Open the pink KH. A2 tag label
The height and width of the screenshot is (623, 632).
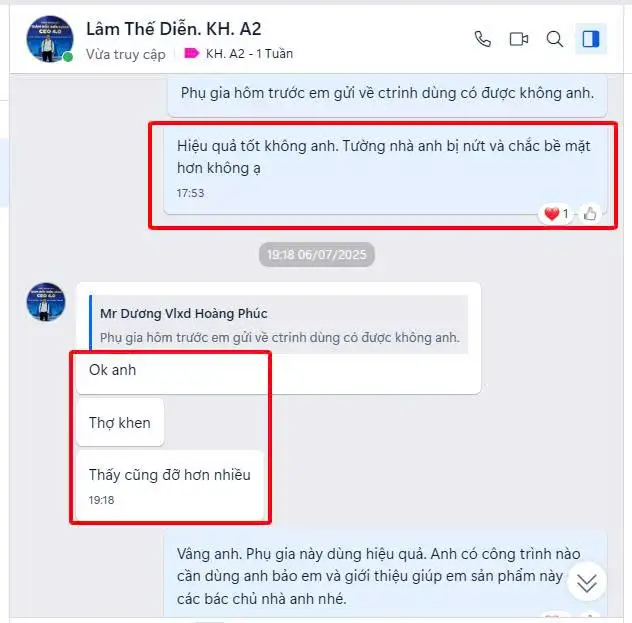(191, 53)
